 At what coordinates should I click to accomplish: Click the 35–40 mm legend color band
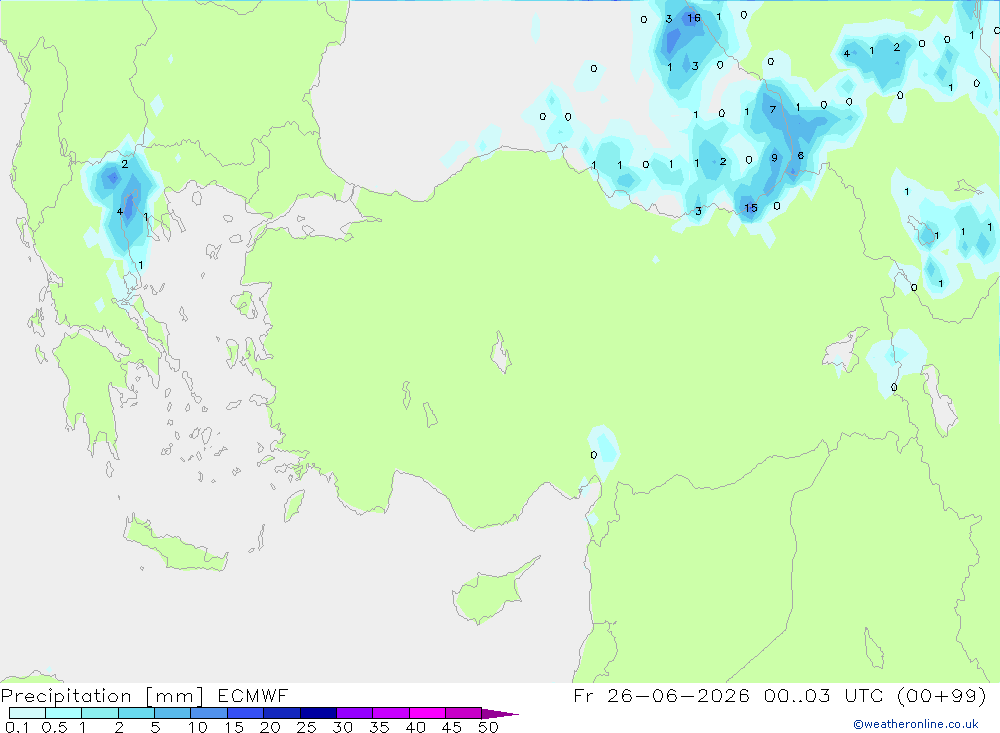[390, 713]
